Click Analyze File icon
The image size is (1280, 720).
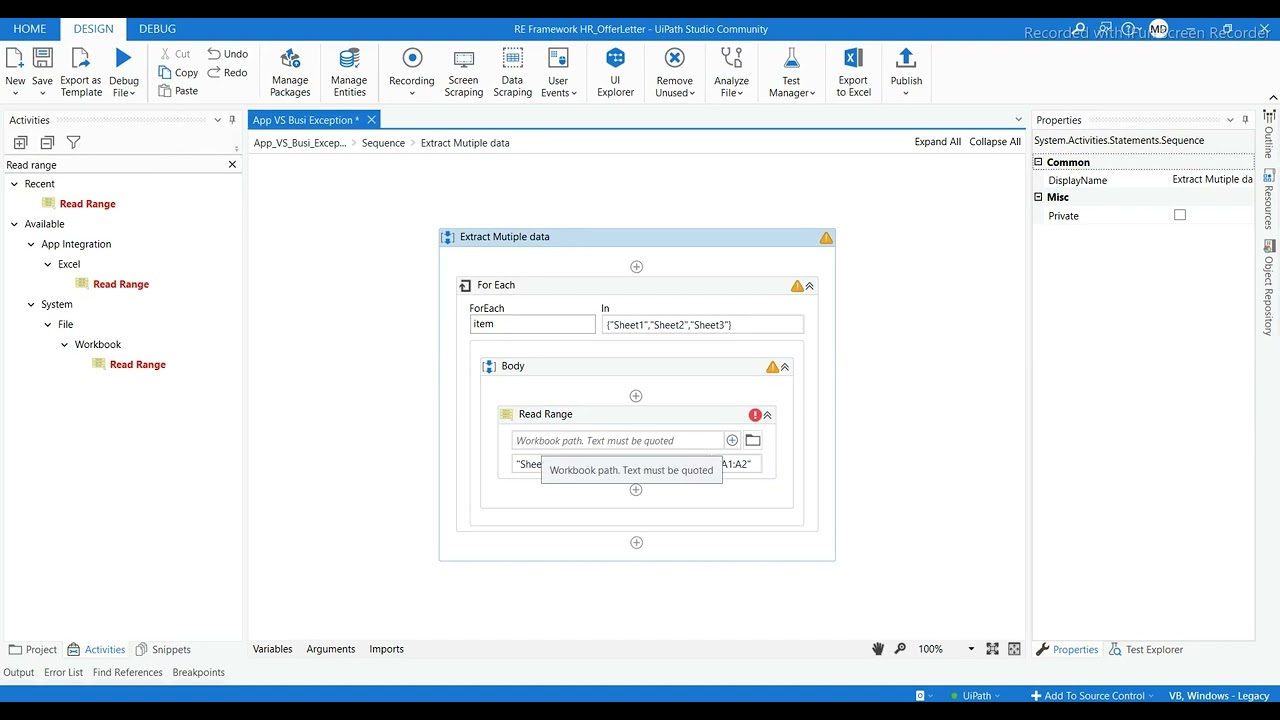732,58
